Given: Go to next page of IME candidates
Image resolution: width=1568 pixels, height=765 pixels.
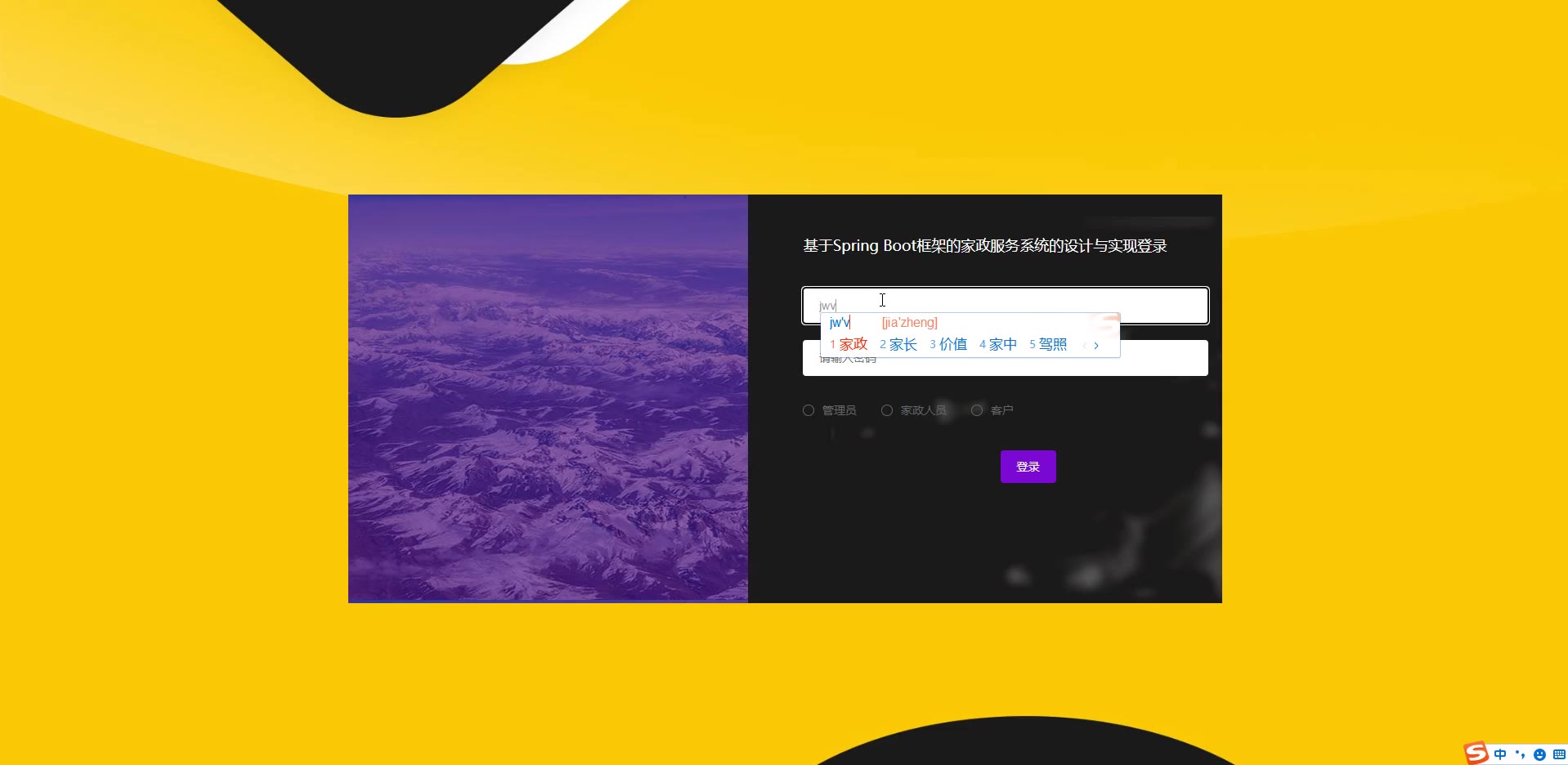Looking at the screenshot, I should [1096, 346].
